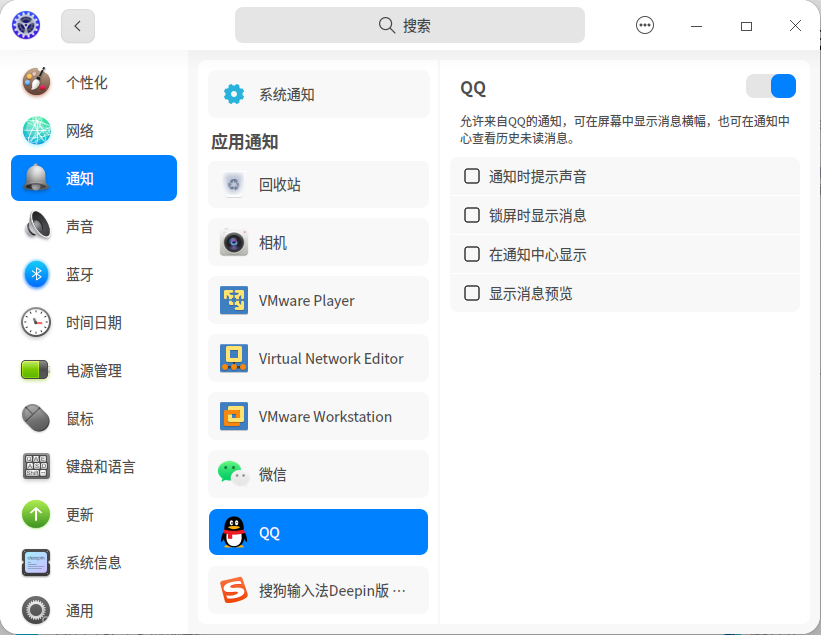This screenshot has width=821, height=635.
Task: Open the 蓝牙 Bluetooth settings icon
Action: tap(36, 274)
